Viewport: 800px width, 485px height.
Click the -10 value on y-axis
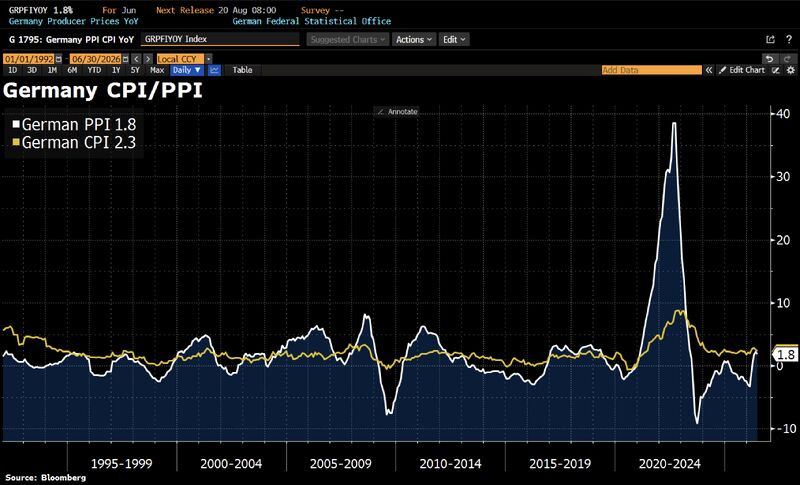[x=786, y=429]
